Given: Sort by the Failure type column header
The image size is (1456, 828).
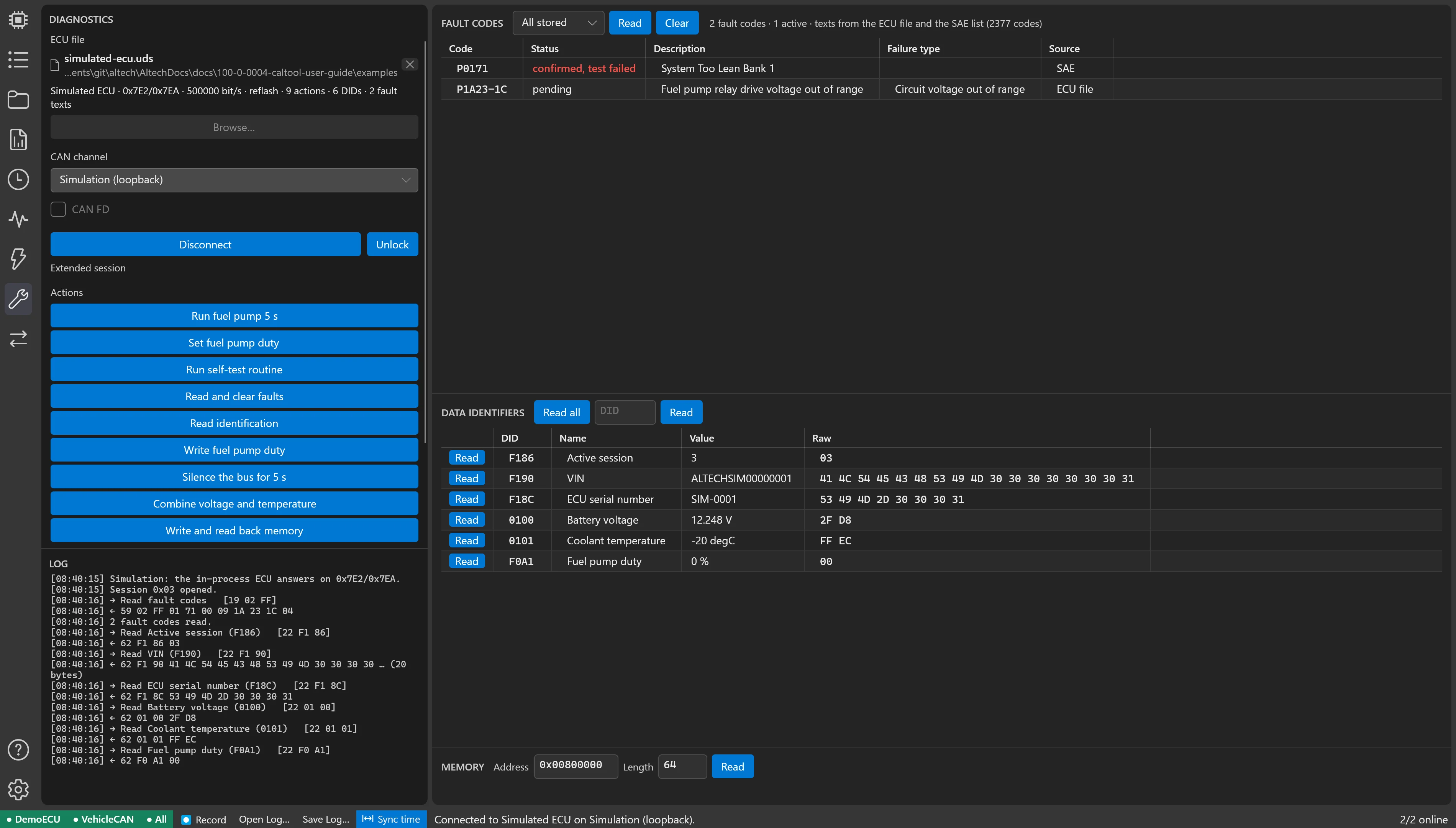Looking at the screenshot, I should click(959, 49).
